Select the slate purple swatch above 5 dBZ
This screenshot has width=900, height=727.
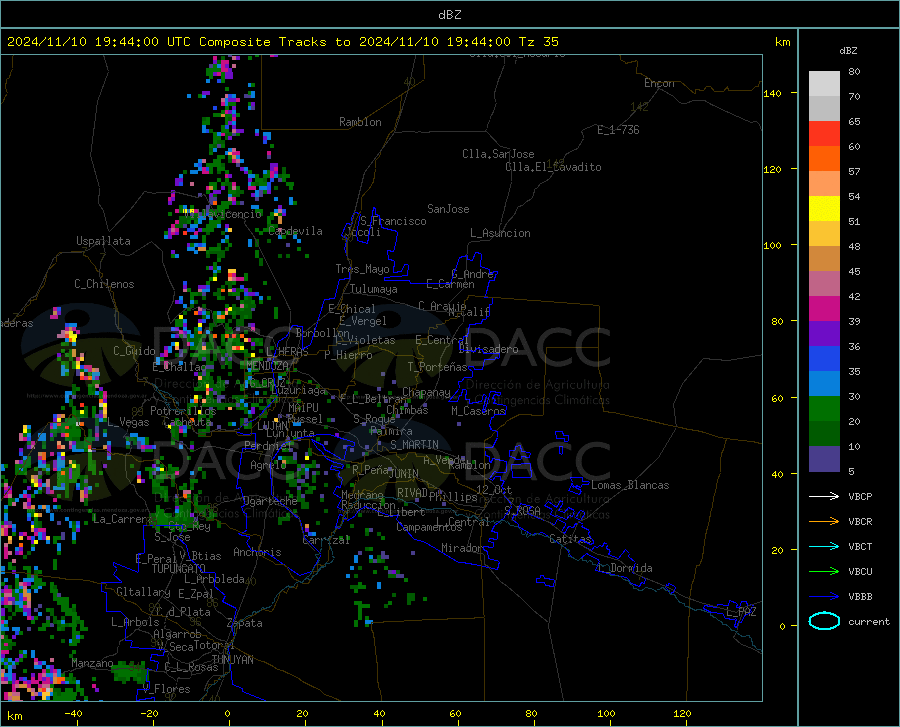point(824,459)
